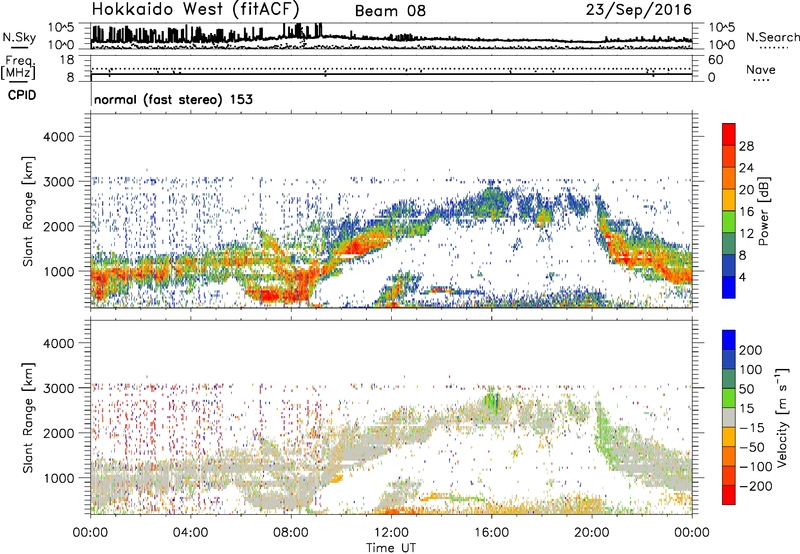The height and width of the screenshot is (554, 800).
Task: Click the '60' tick on Nave axis
Action: coord(716,60)
